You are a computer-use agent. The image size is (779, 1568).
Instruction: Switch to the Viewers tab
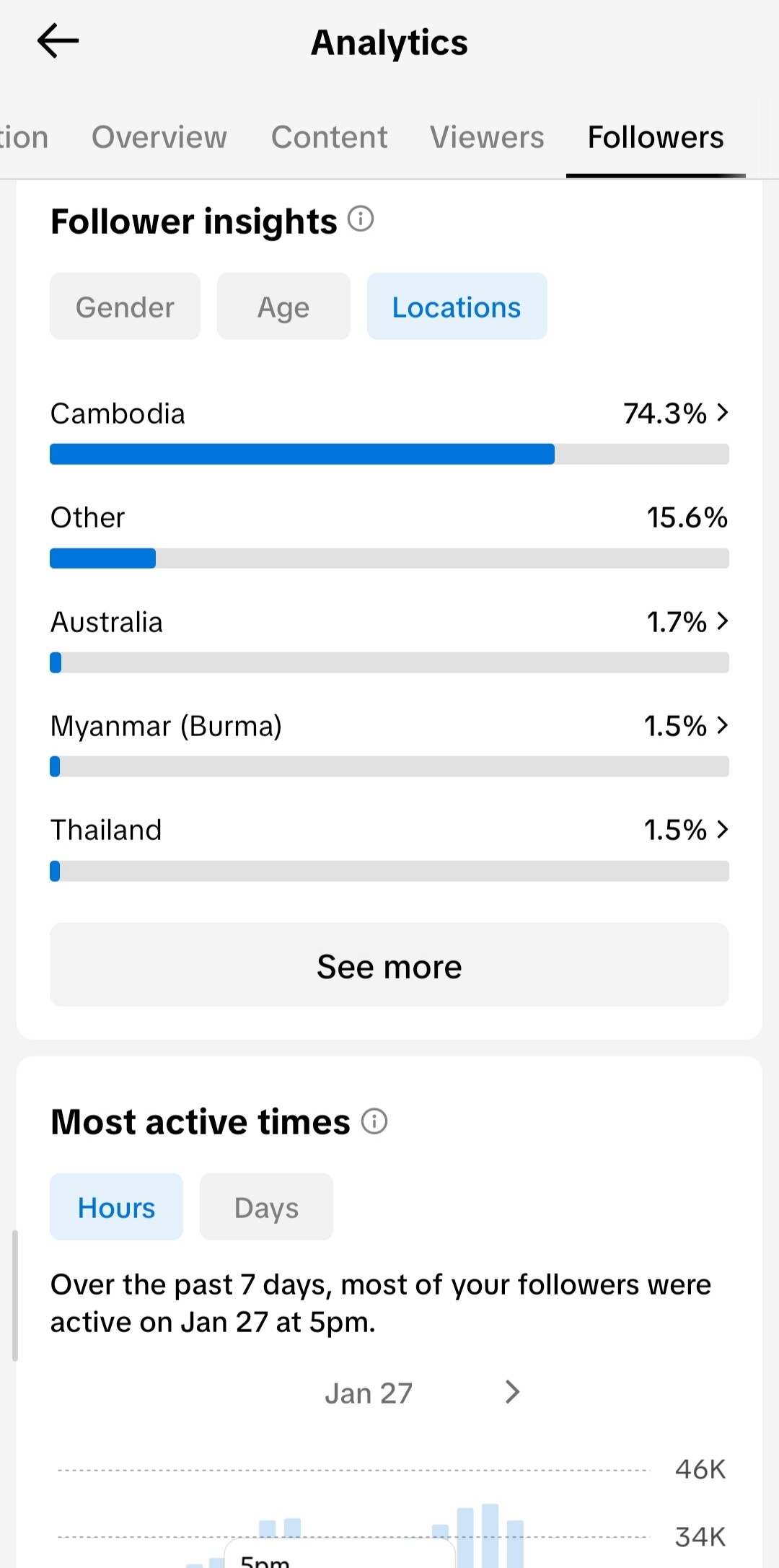[x=487, y=137]
